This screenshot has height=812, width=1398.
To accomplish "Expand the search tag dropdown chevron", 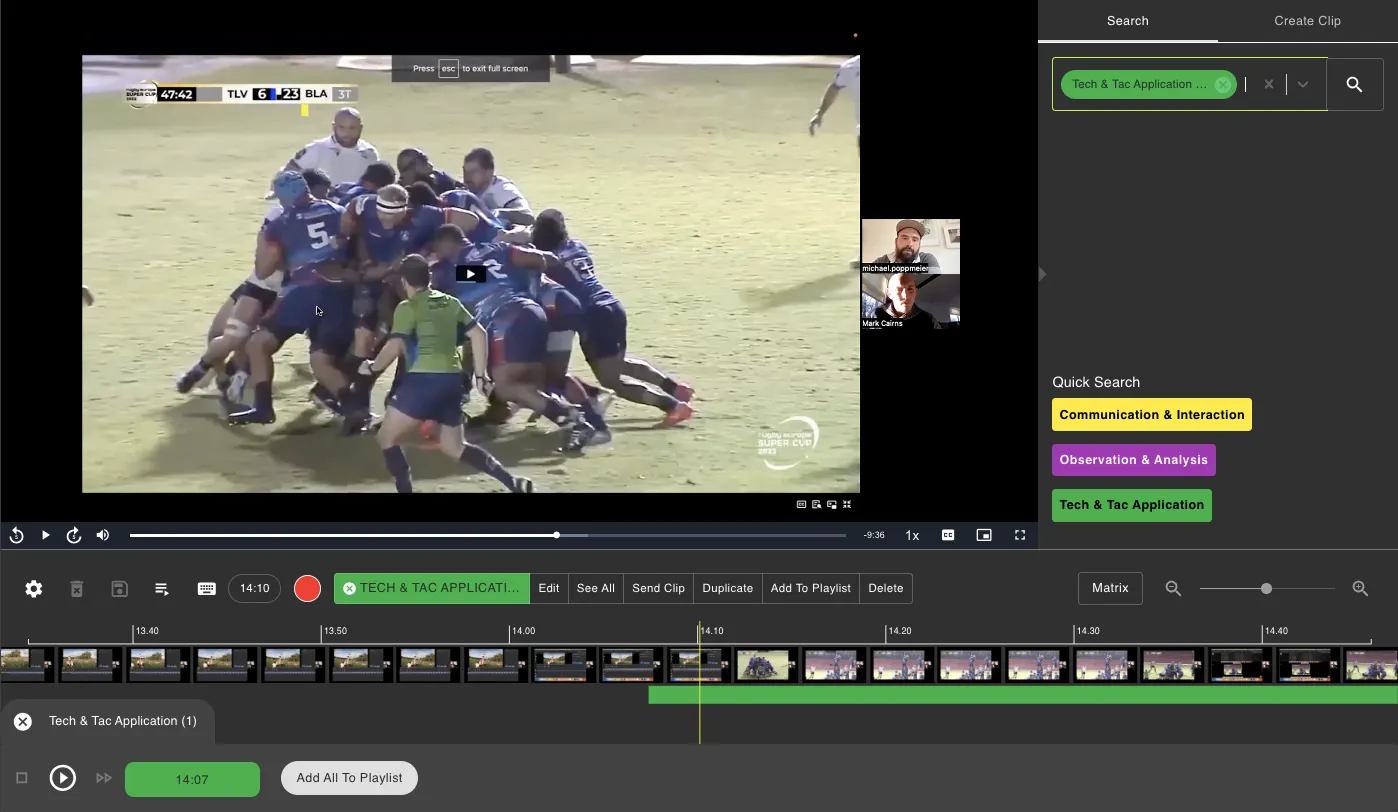I will [1302, 85].
